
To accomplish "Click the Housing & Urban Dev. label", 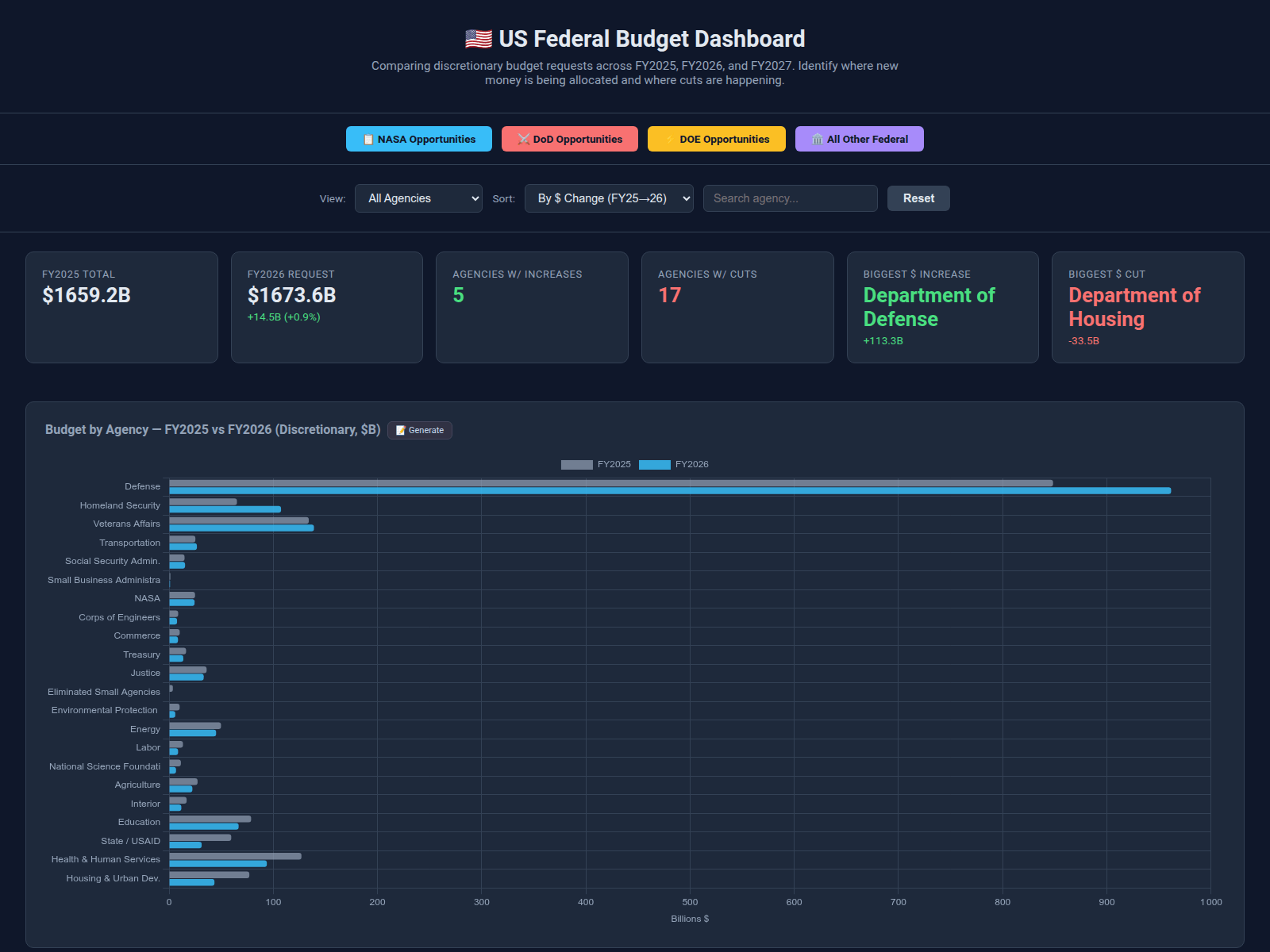I will point(113,878).
